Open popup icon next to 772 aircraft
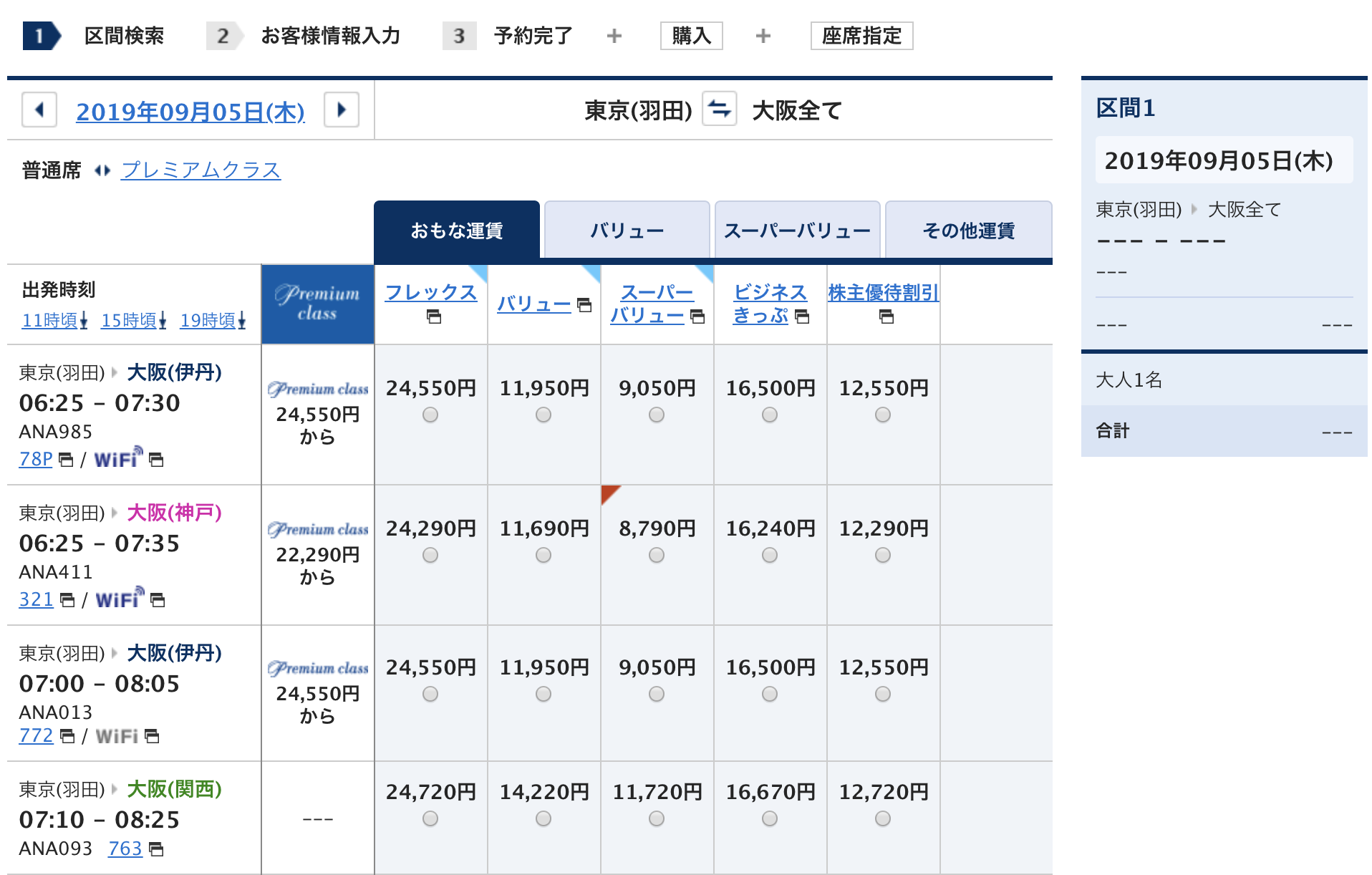Screen dimensions: 1372x875 coord(67,736)
